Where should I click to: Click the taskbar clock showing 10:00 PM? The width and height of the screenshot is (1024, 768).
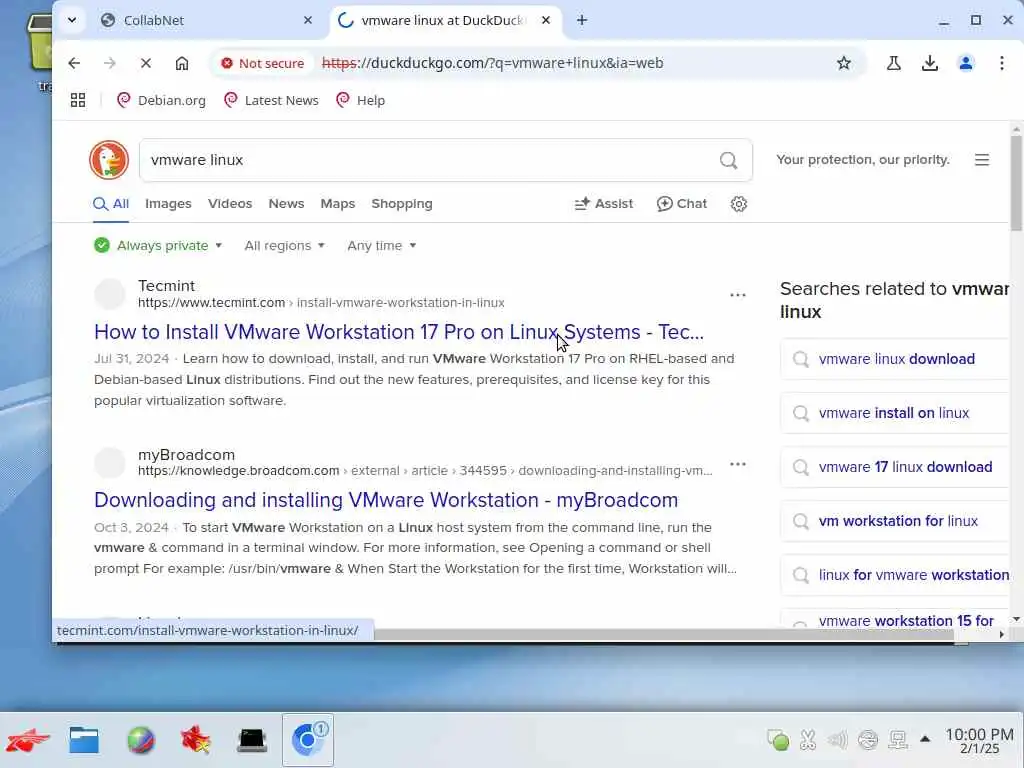click(980, 741)
